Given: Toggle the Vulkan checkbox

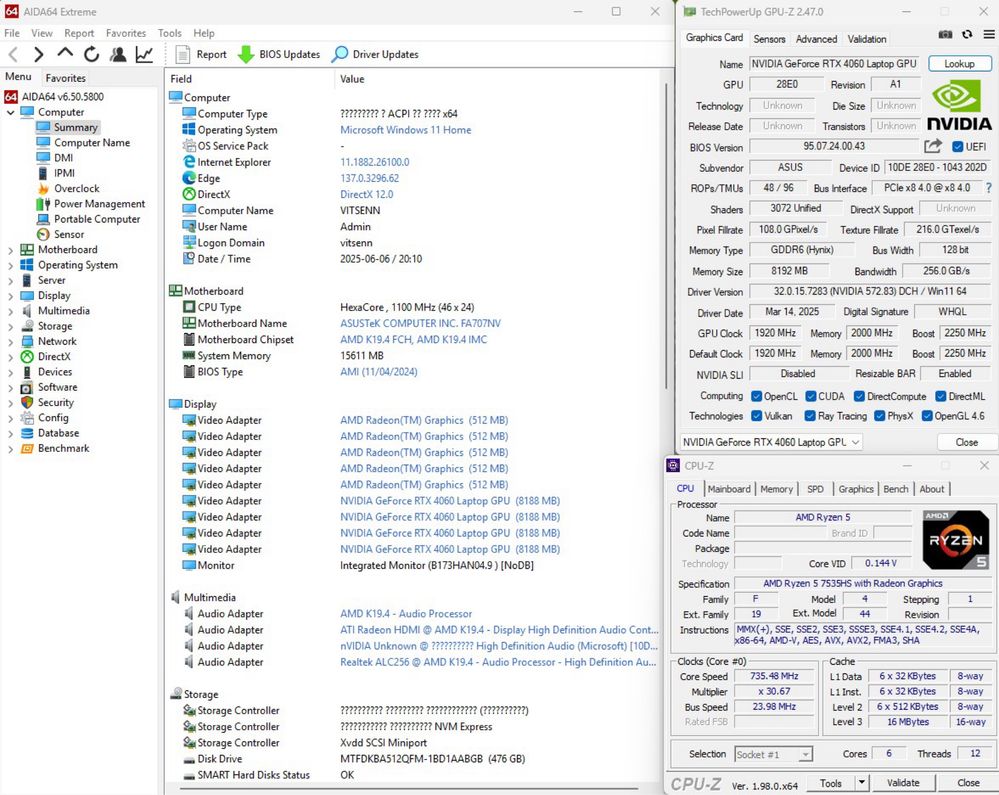Looking at the screenshot, I should tap(756, 416).
